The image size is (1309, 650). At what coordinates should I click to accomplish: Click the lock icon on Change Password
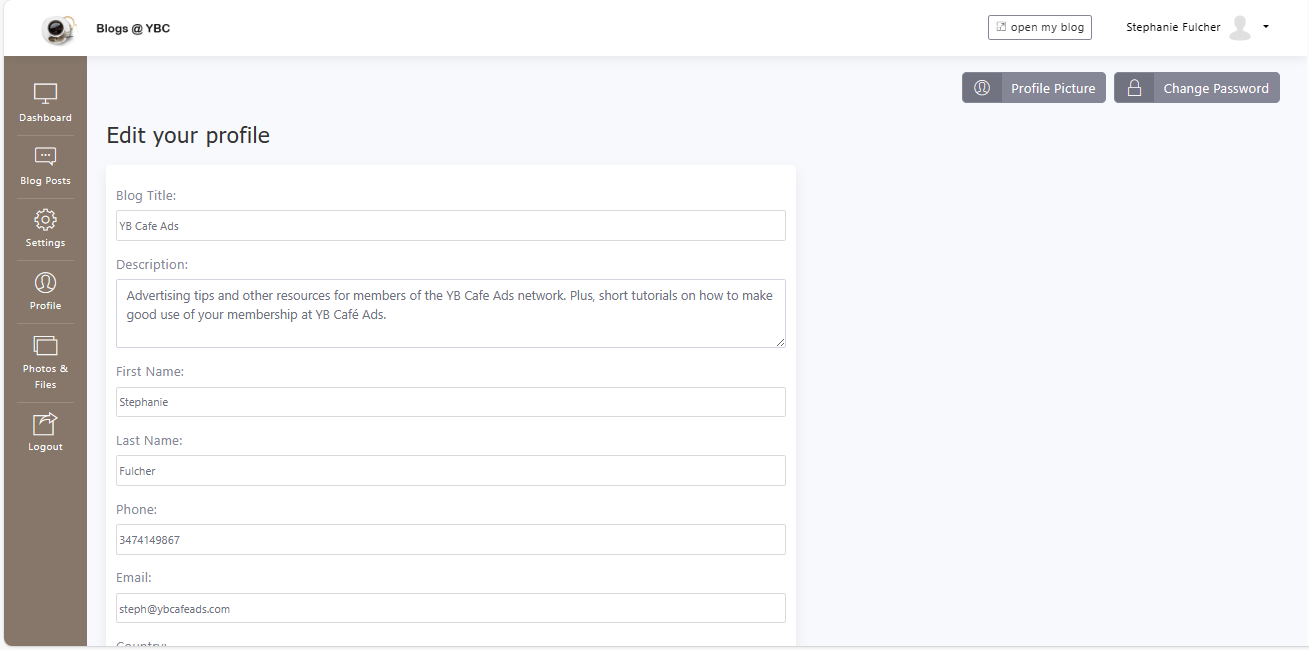click(1134, 88)
